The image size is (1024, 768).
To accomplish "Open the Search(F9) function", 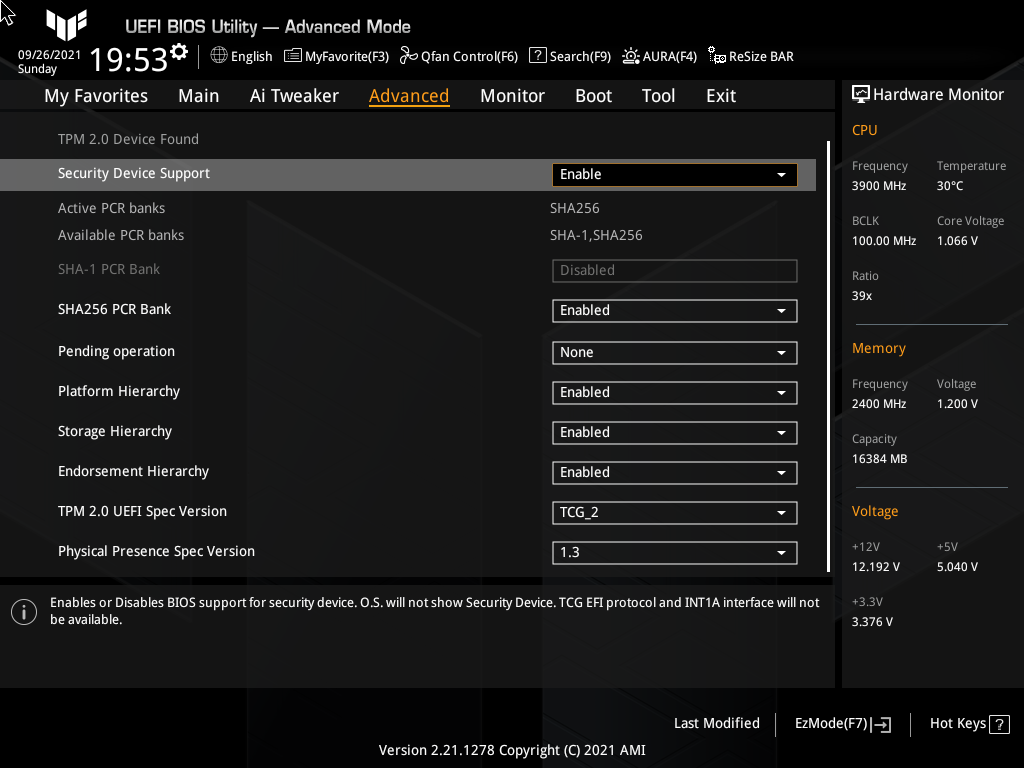I will coord(569,56).
